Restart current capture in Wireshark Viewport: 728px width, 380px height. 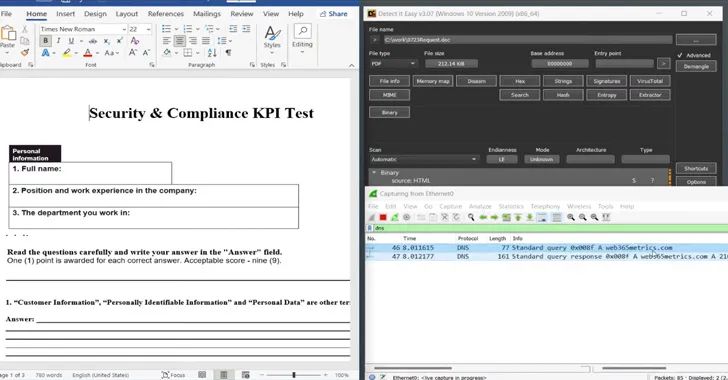(x=395, y=217)
